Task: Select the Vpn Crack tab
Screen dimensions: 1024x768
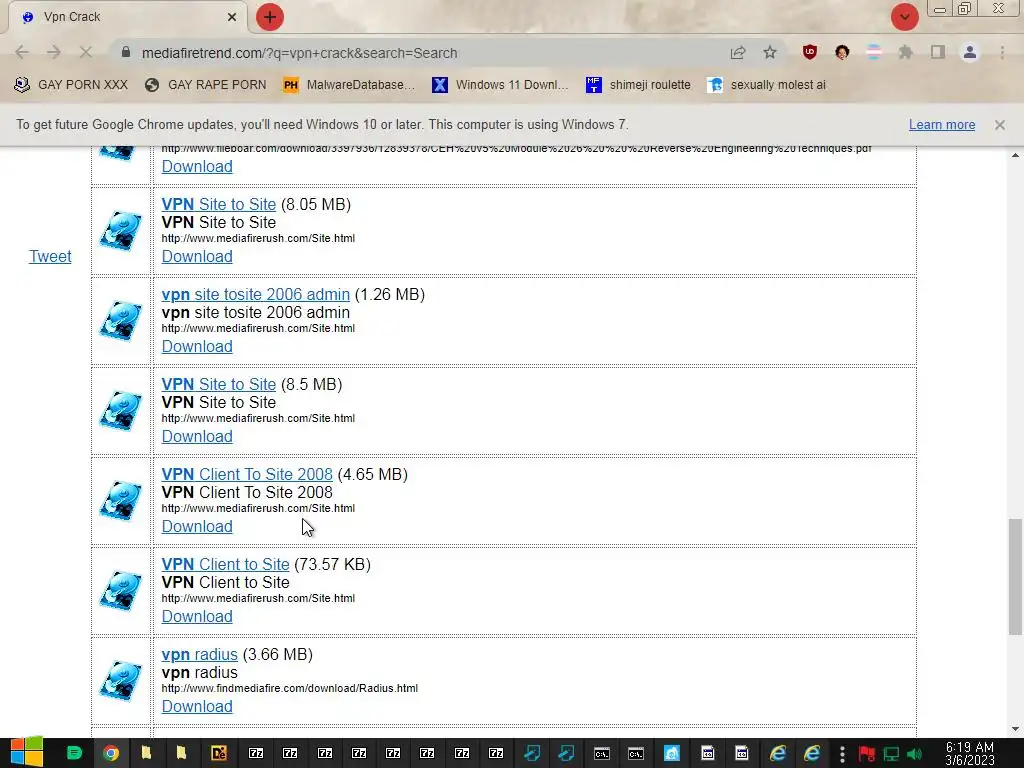Action: 127,17
